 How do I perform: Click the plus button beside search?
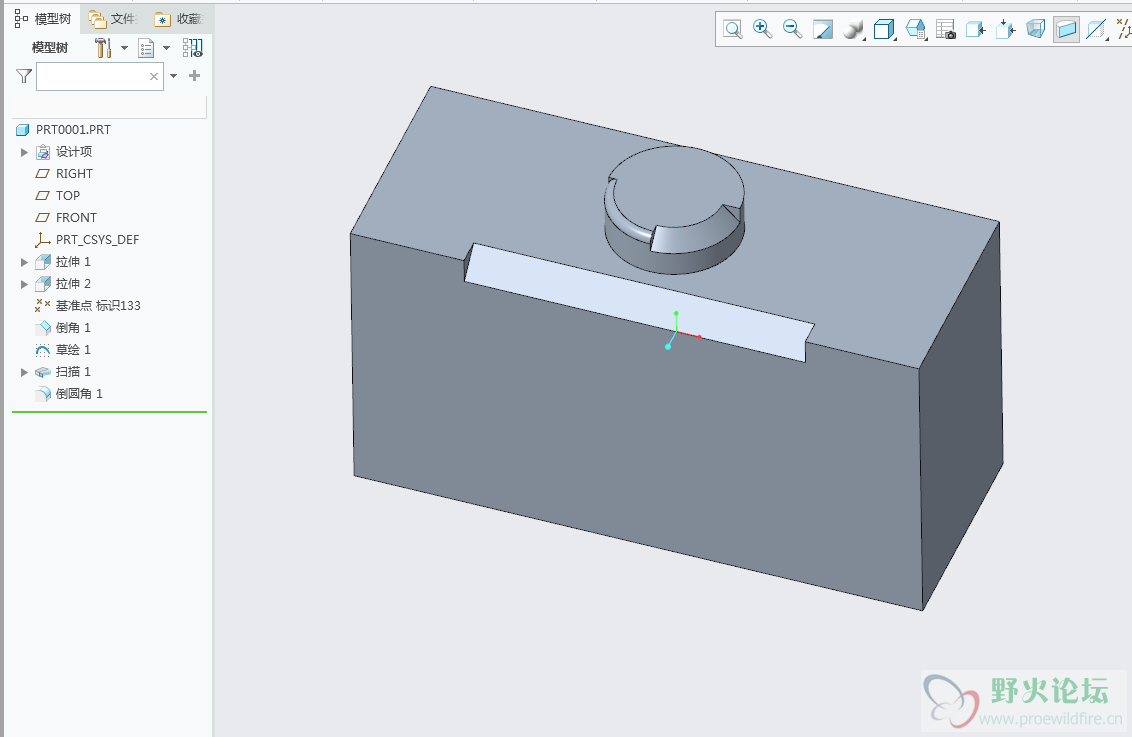[194, 75]
